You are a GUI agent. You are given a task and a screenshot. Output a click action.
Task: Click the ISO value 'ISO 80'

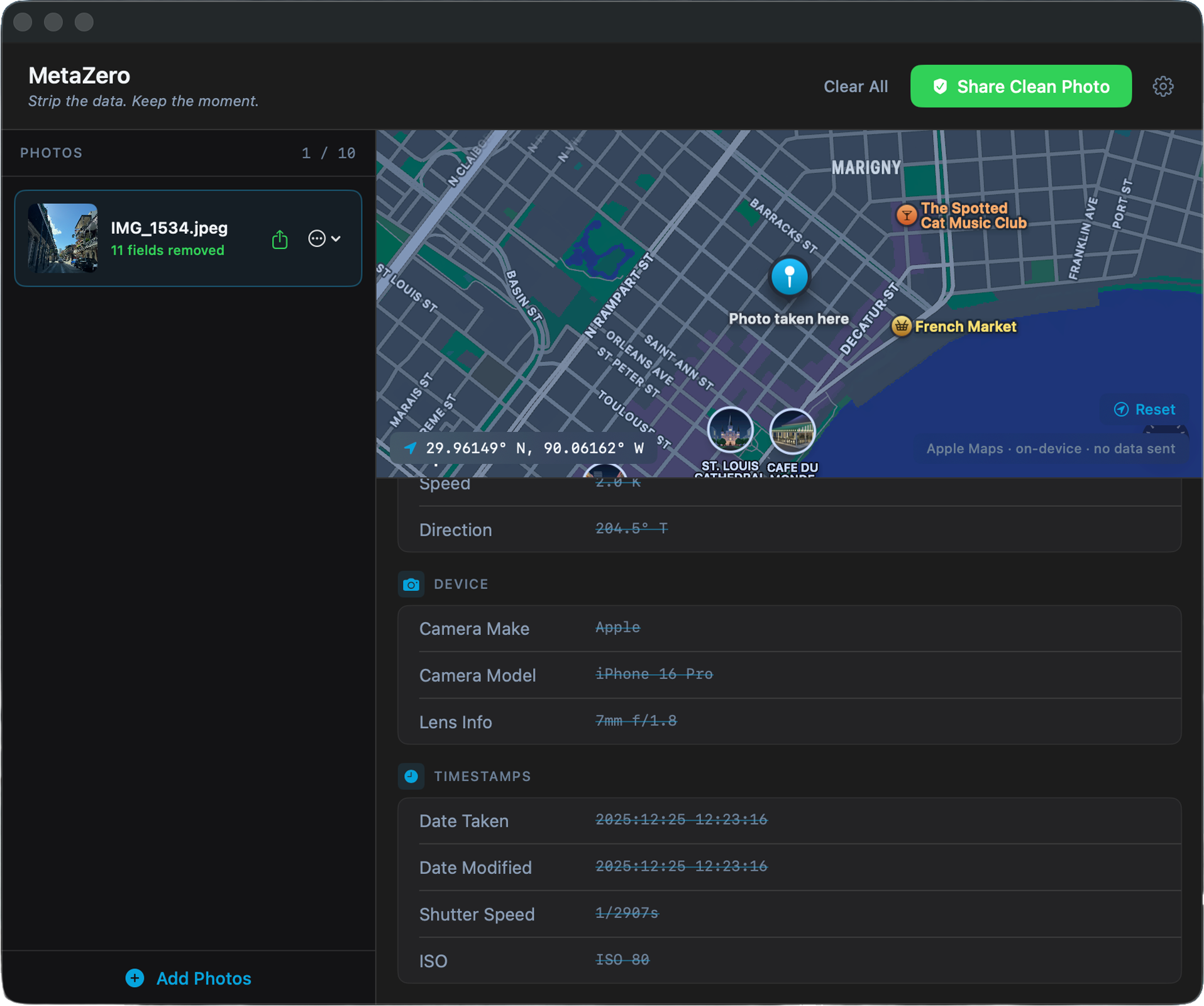click(x=622, y=959)
